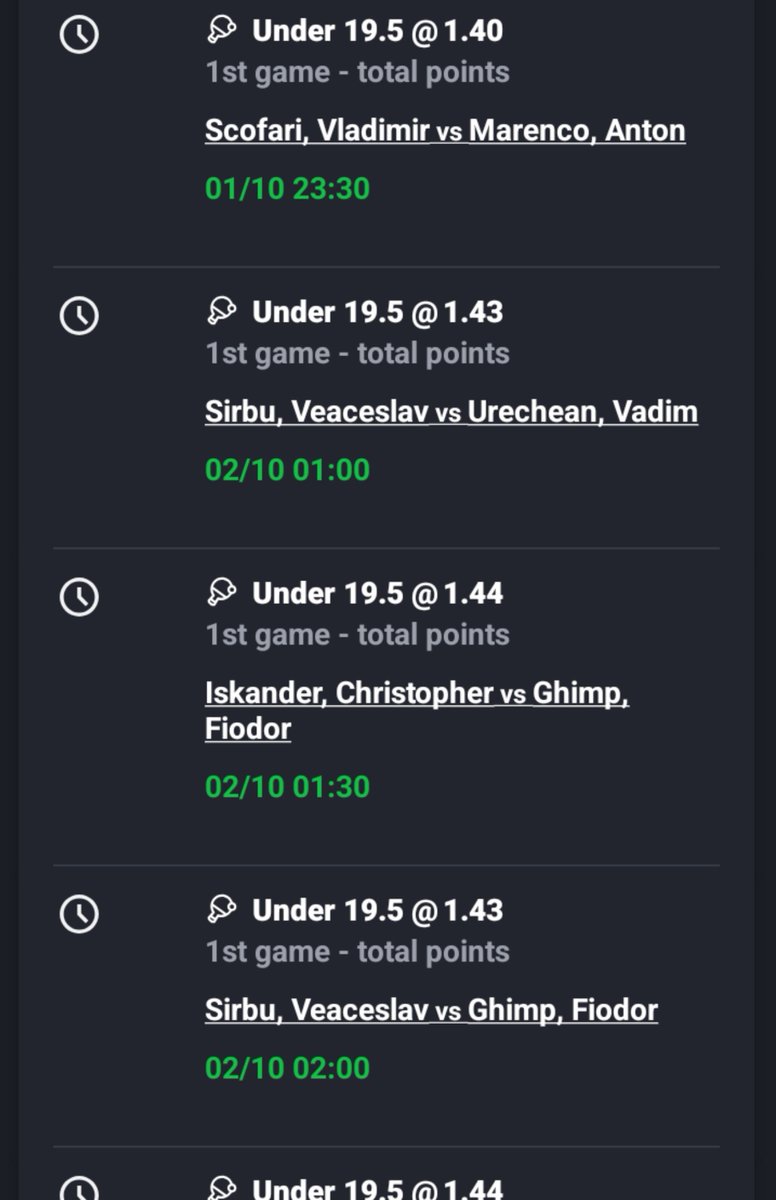Screen dimensions: 776x1200
Task: Open Sirbu, Veaceslav vs Urechean, Vadim match
Action: pos(451,412)
